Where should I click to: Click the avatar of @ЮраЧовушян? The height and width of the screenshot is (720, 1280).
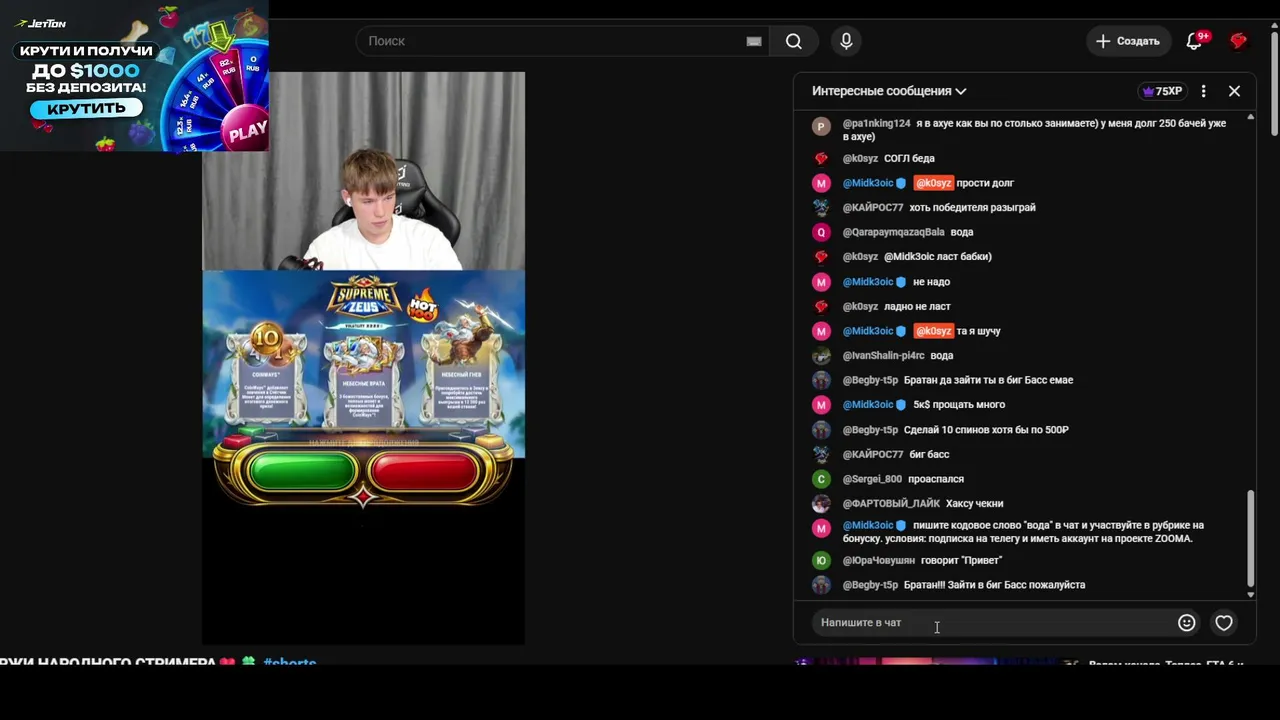point(821,561)
